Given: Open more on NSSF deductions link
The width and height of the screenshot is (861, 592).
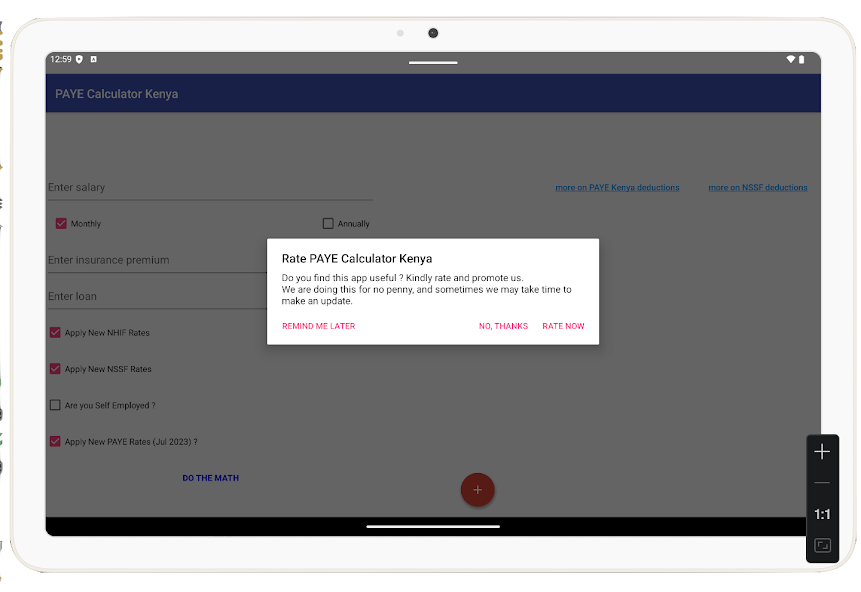Looking at the screenshot, I should coord(758,187).
